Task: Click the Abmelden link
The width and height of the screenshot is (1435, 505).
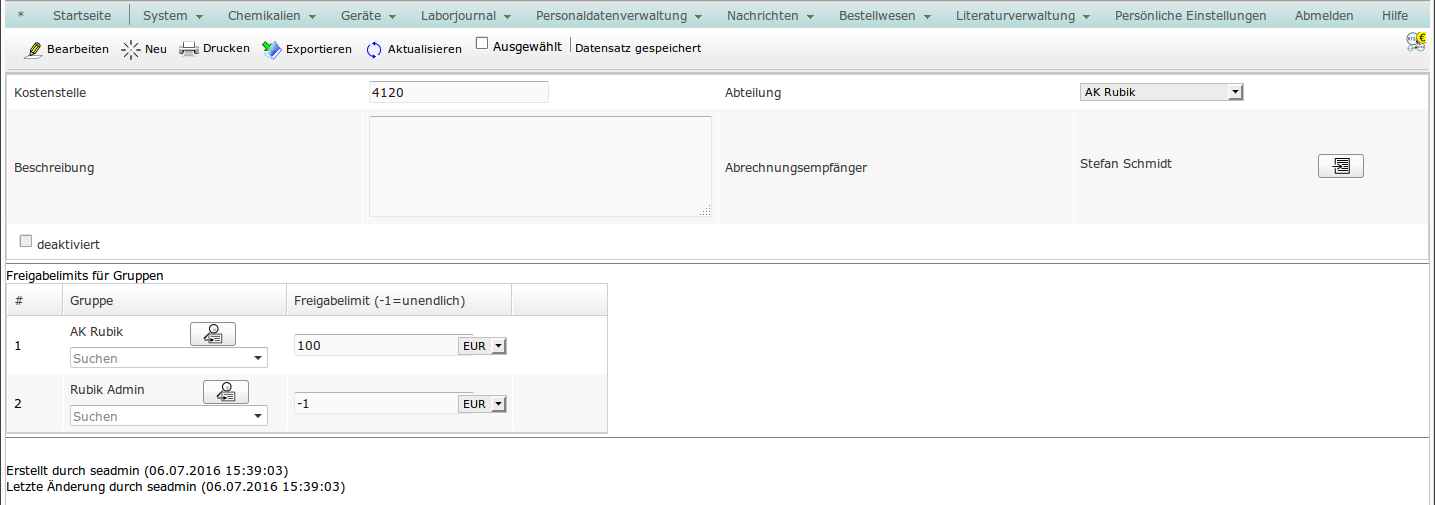Action: tap(1323, 16)
